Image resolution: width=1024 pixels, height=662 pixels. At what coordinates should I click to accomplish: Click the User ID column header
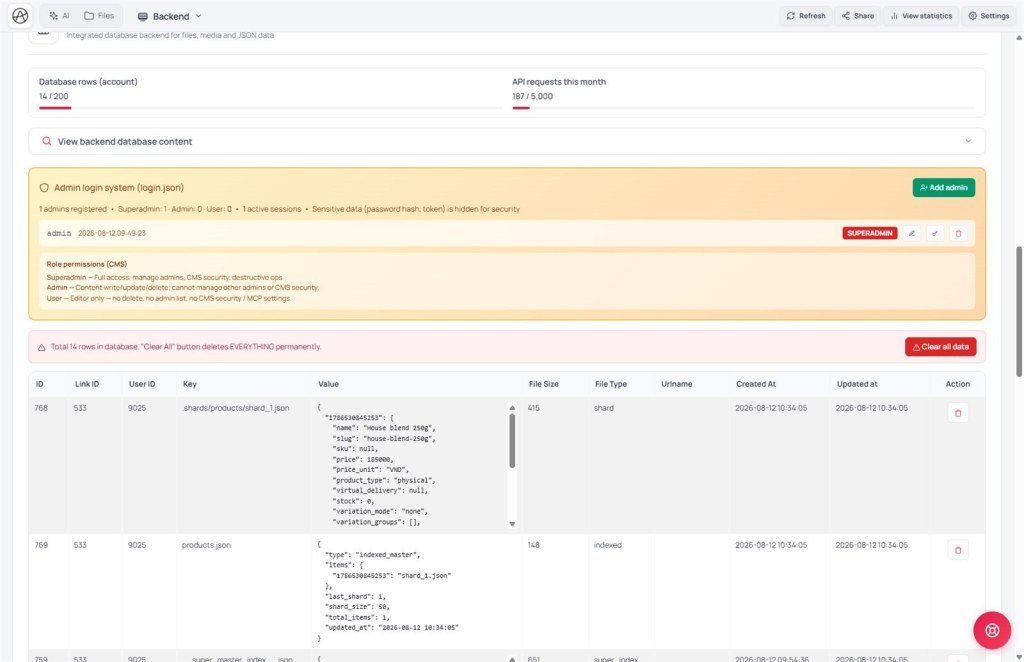click(x=142, y=384)
